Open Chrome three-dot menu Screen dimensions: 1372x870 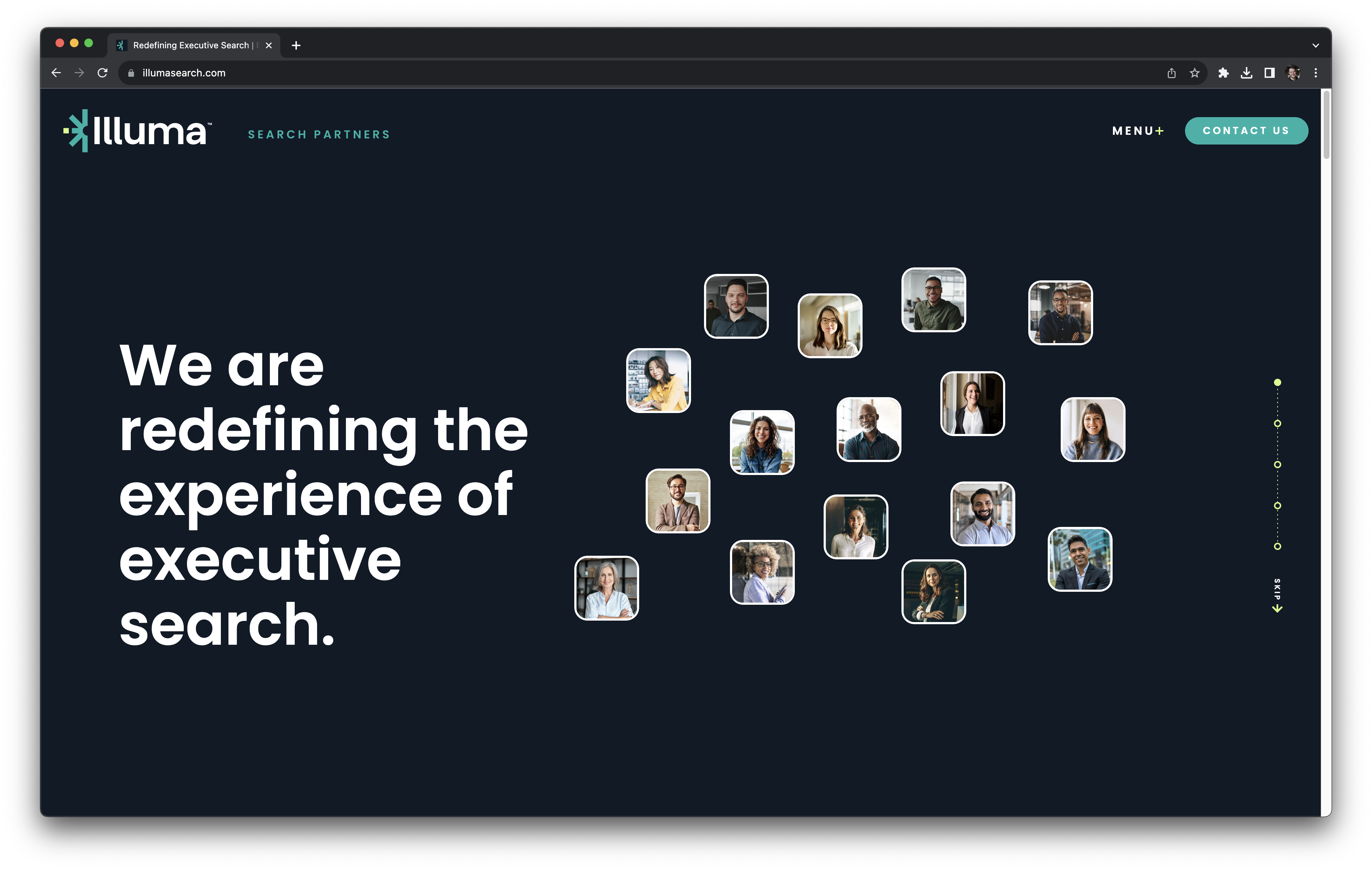point(1315,73)
